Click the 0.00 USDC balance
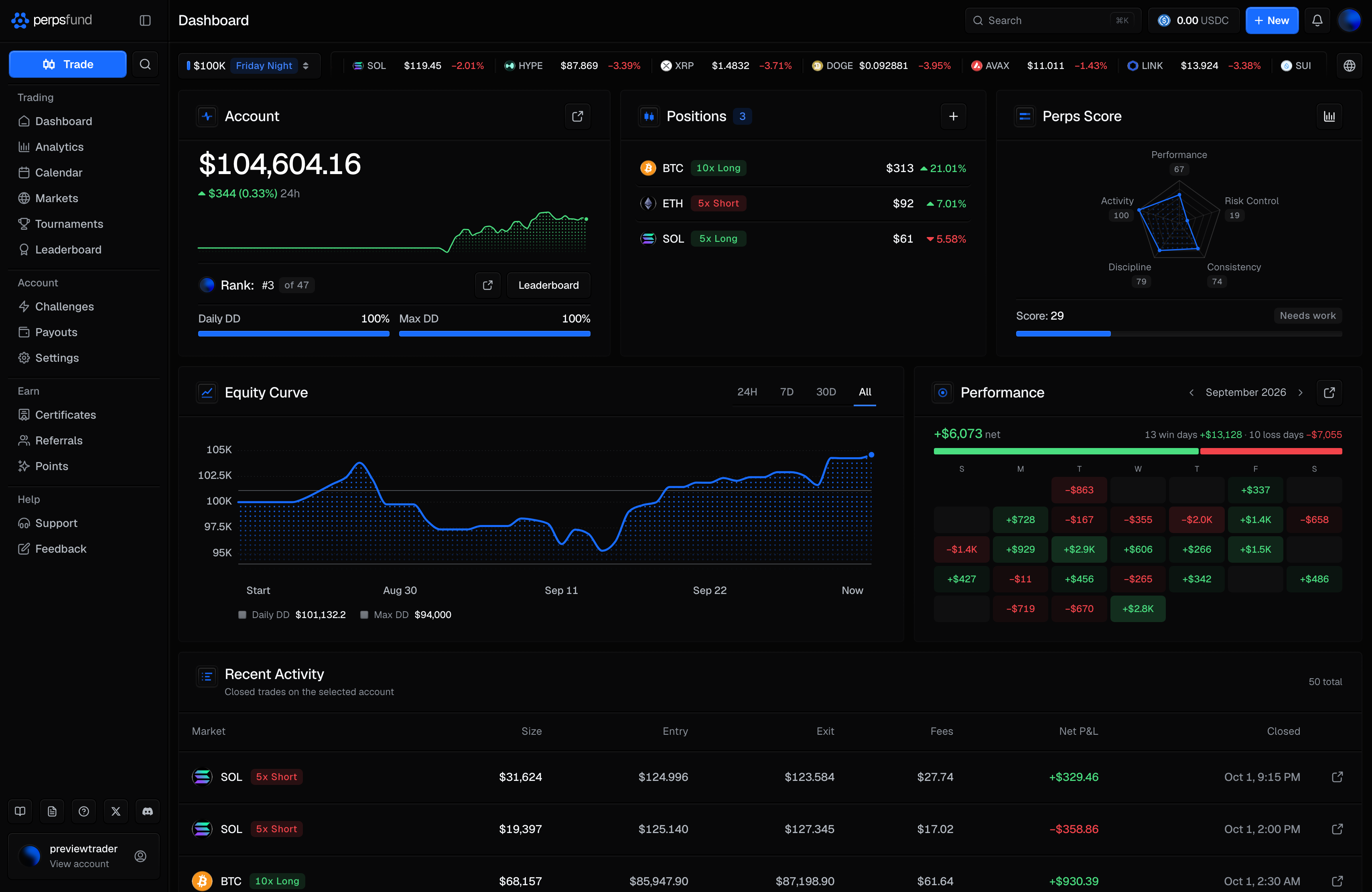Screen dimensions: 1372x892 tap(1193, 21)
